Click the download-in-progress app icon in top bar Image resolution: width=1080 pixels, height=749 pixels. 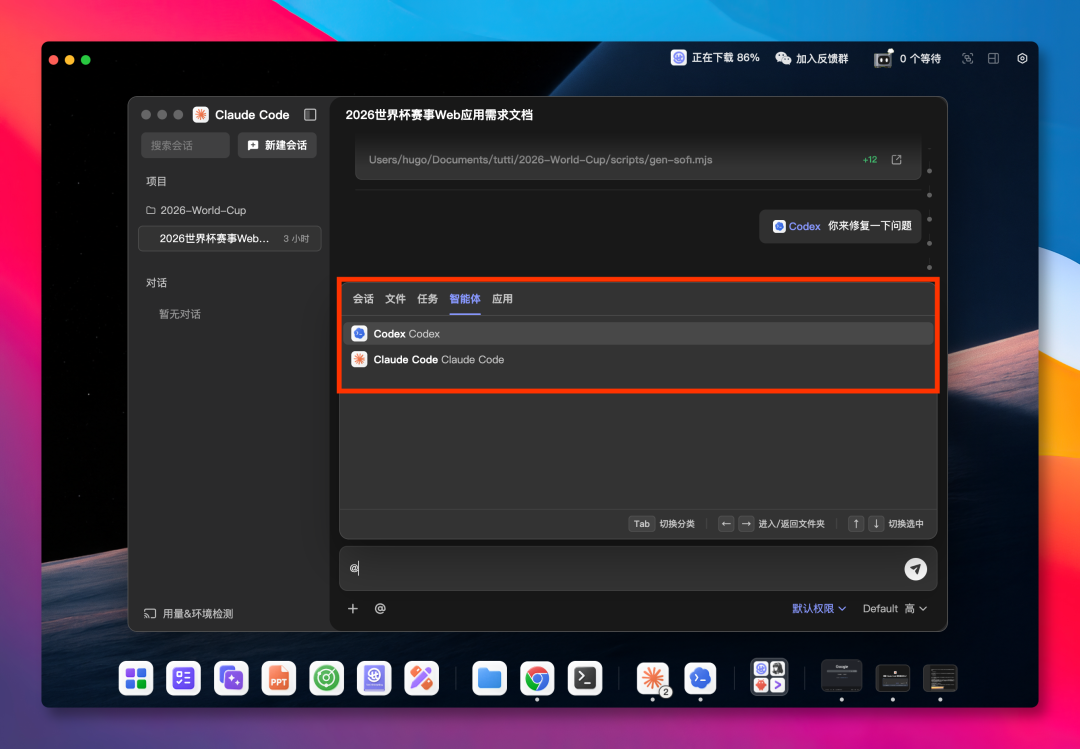click(678, 58)
